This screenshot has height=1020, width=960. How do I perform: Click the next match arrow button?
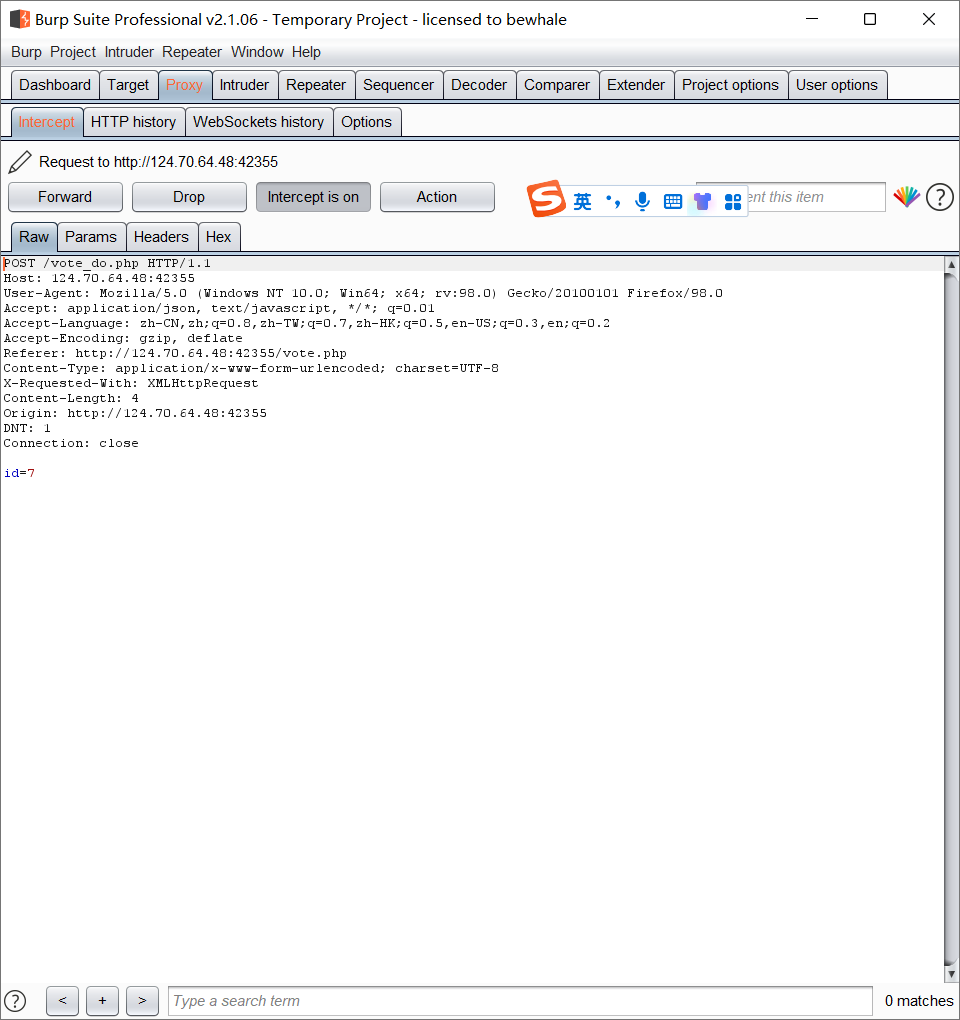click(x=142, y=1000)
